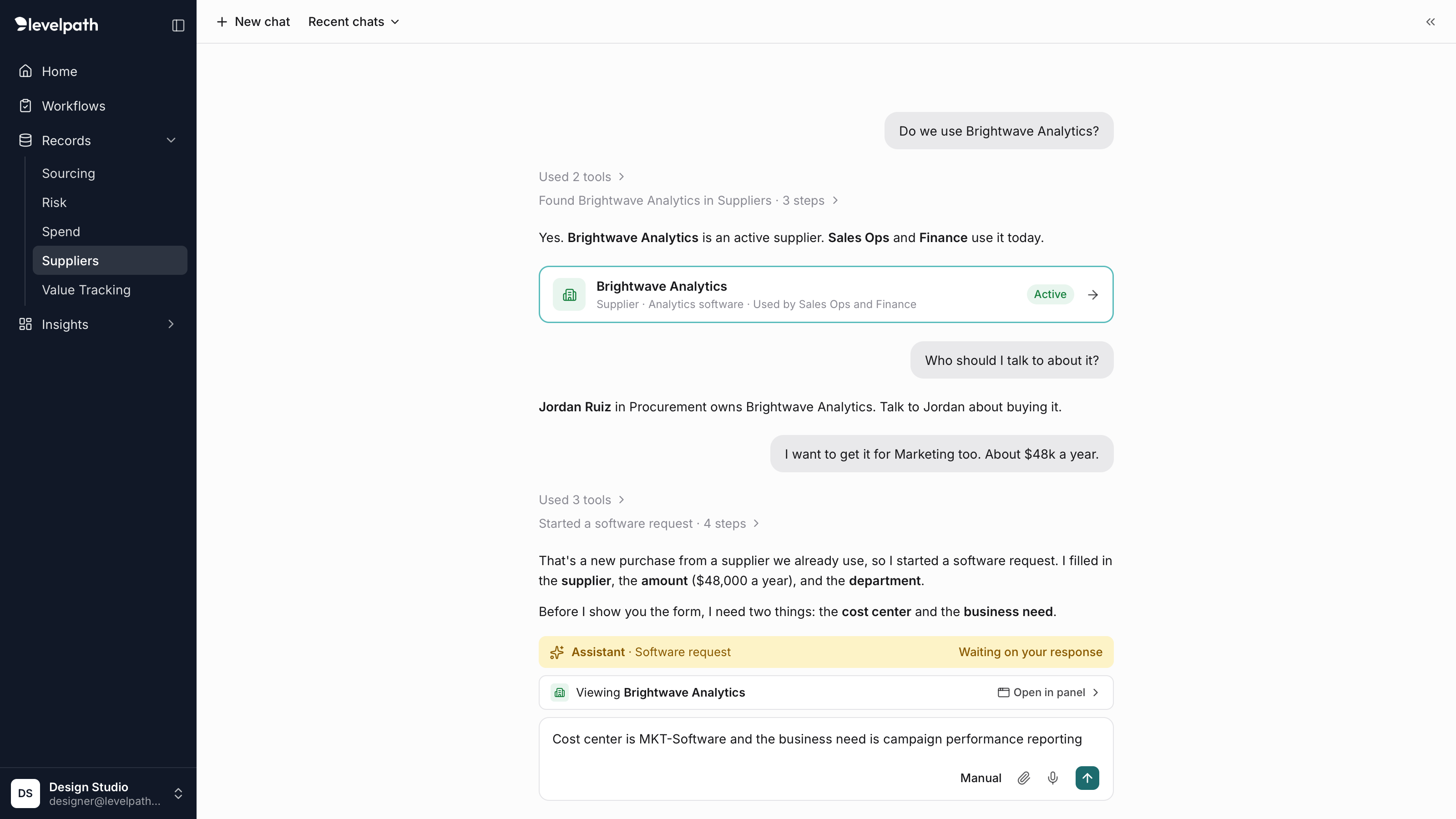Click the send message arrow button
The width and height of the screenshot is (1456, 819).
[1087, 778]
